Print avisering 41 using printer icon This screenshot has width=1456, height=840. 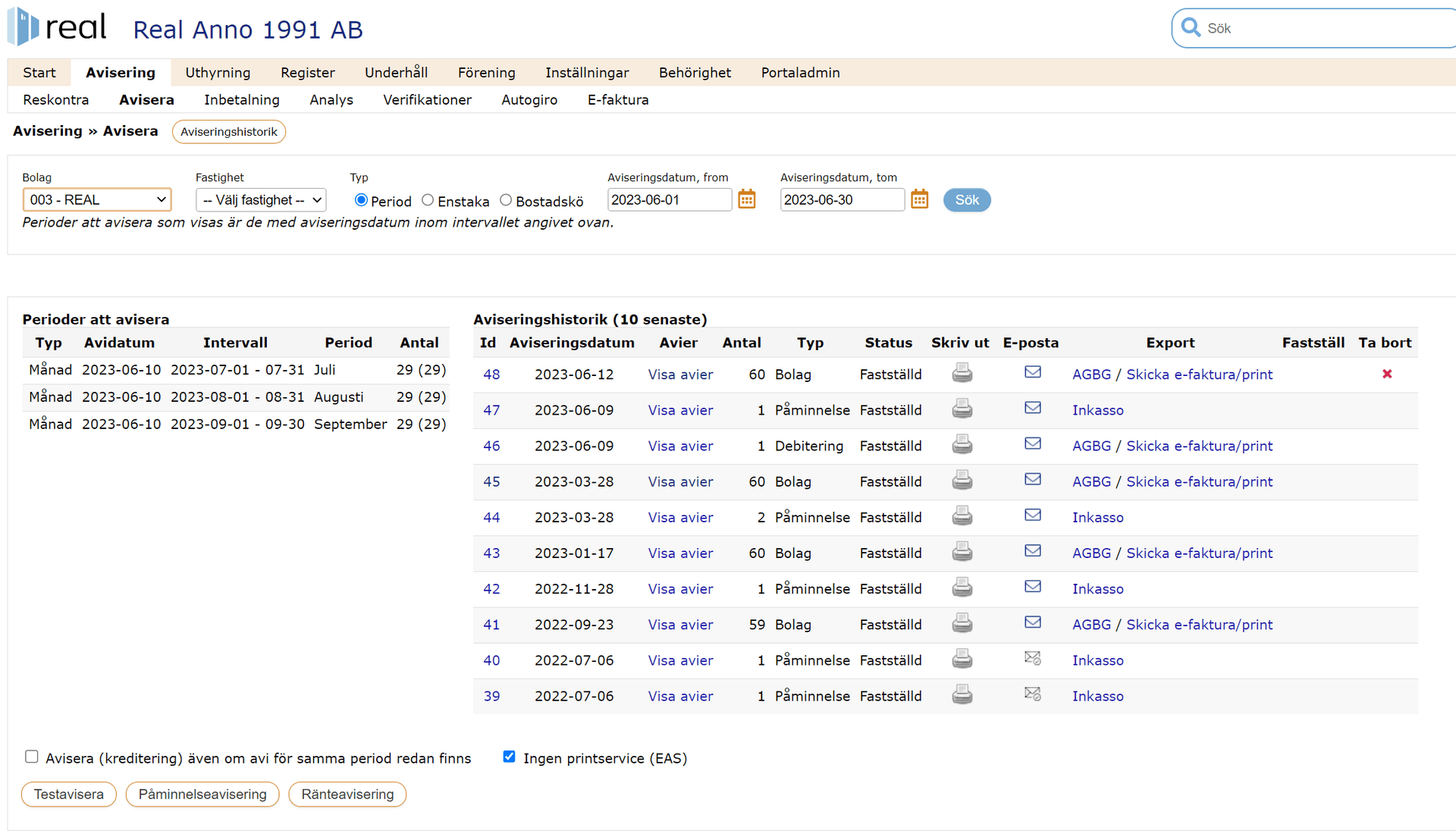tap(962, 623)
